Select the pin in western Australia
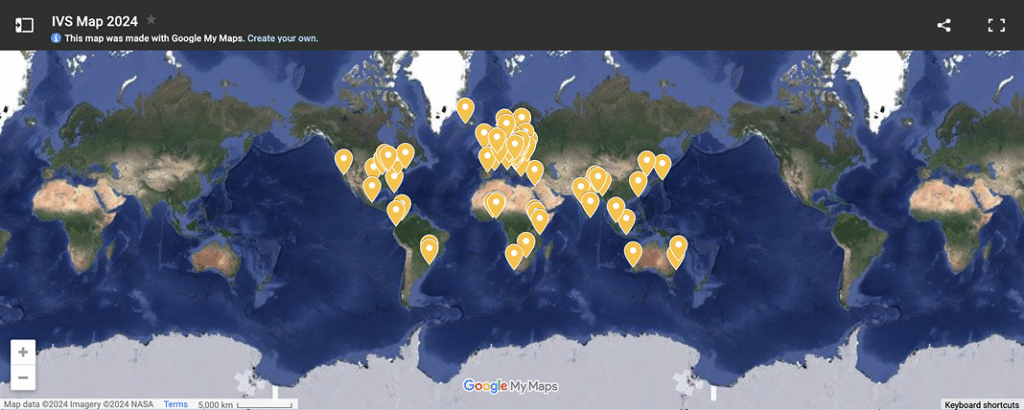 tap(633, 252)
